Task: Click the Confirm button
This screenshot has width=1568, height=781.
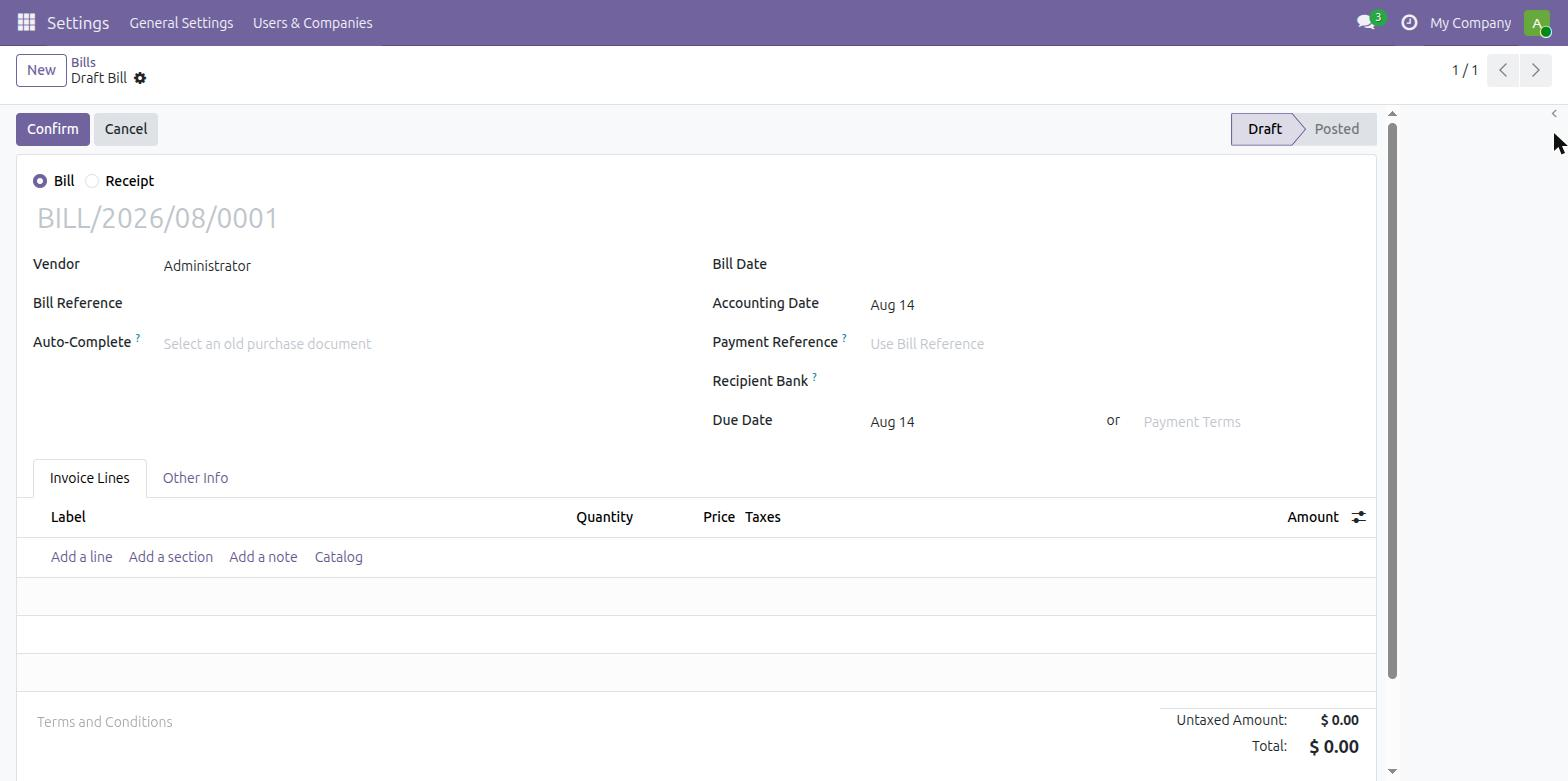Action: click(53, 129)
